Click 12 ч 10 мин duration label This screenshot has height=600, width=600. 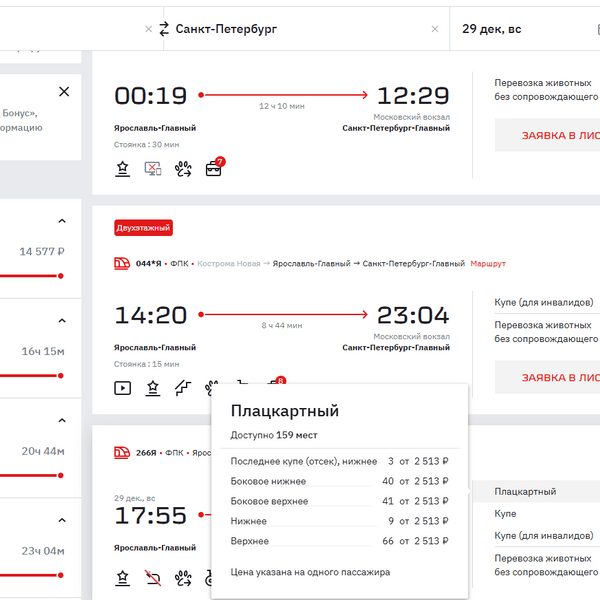click(282, 106)
